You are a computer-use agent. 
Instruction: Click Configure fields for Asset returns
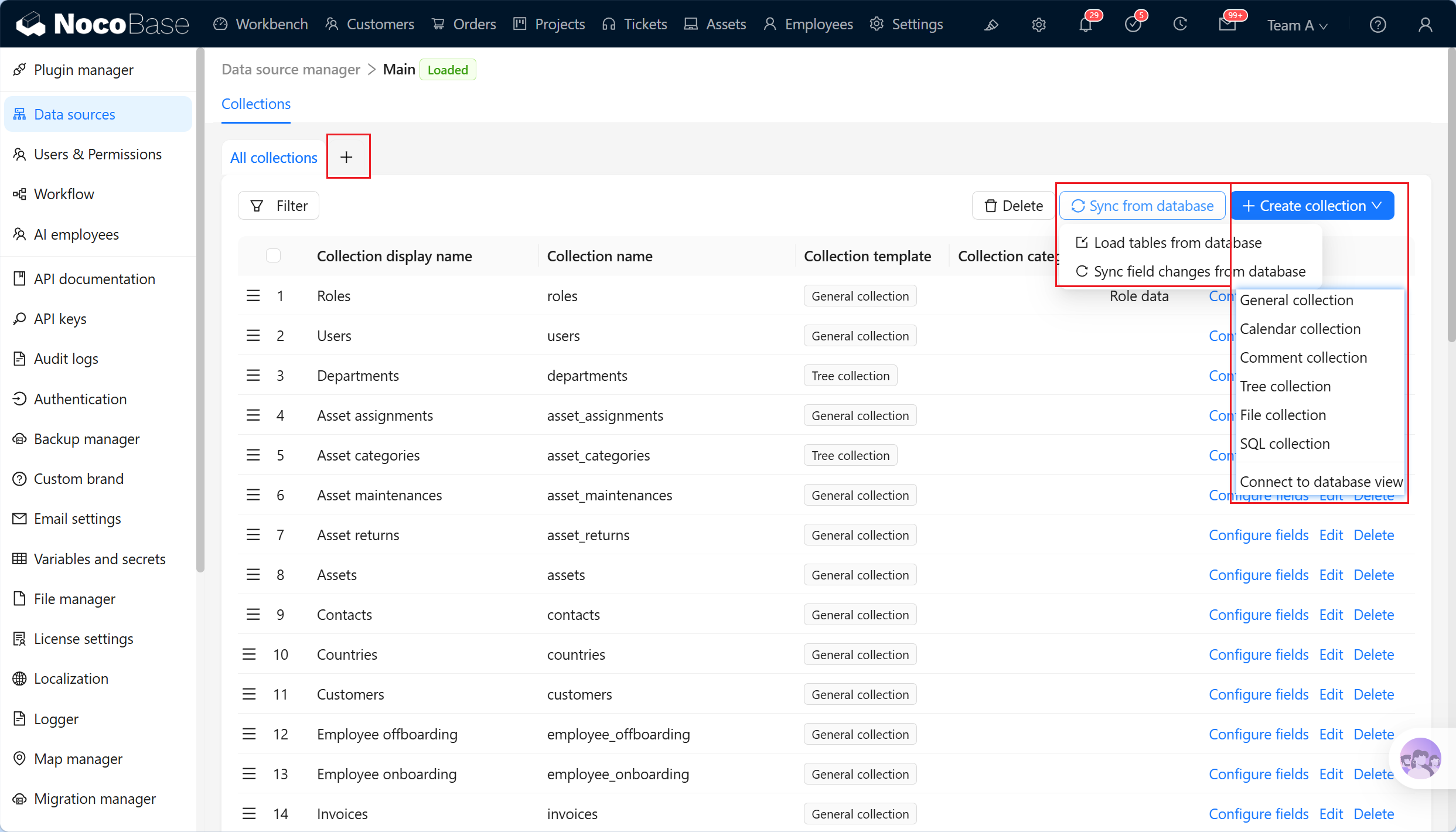click(x=1259, y=535)
